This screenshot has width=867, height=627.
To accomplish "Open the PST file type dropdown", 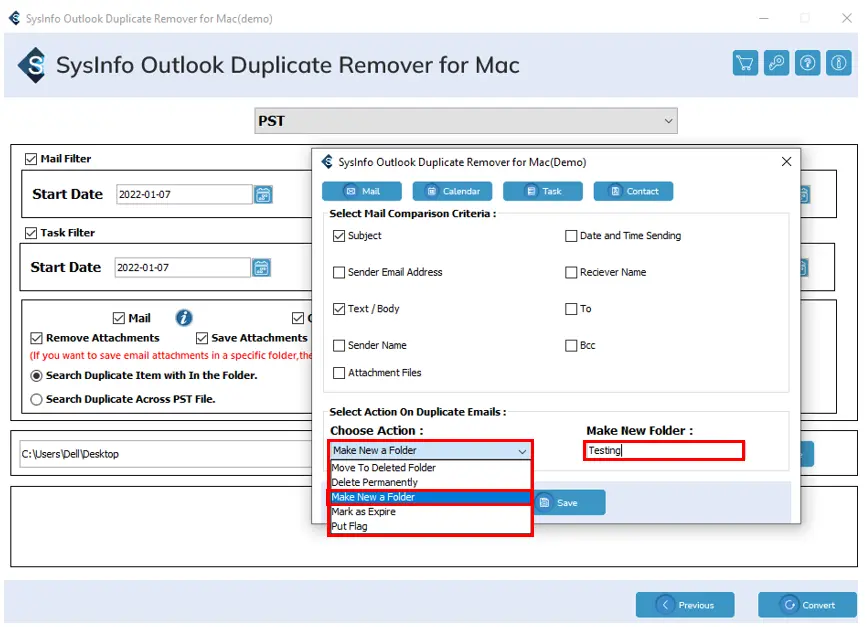I will coord(466,121).
